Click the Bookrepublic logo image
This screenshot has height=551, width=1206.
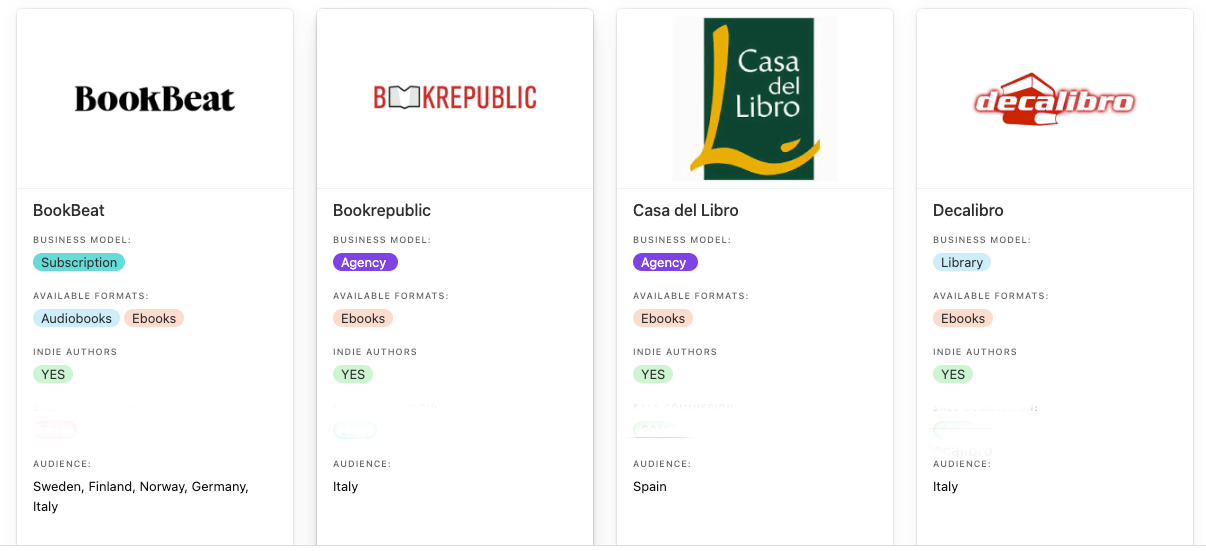point(455,97)
